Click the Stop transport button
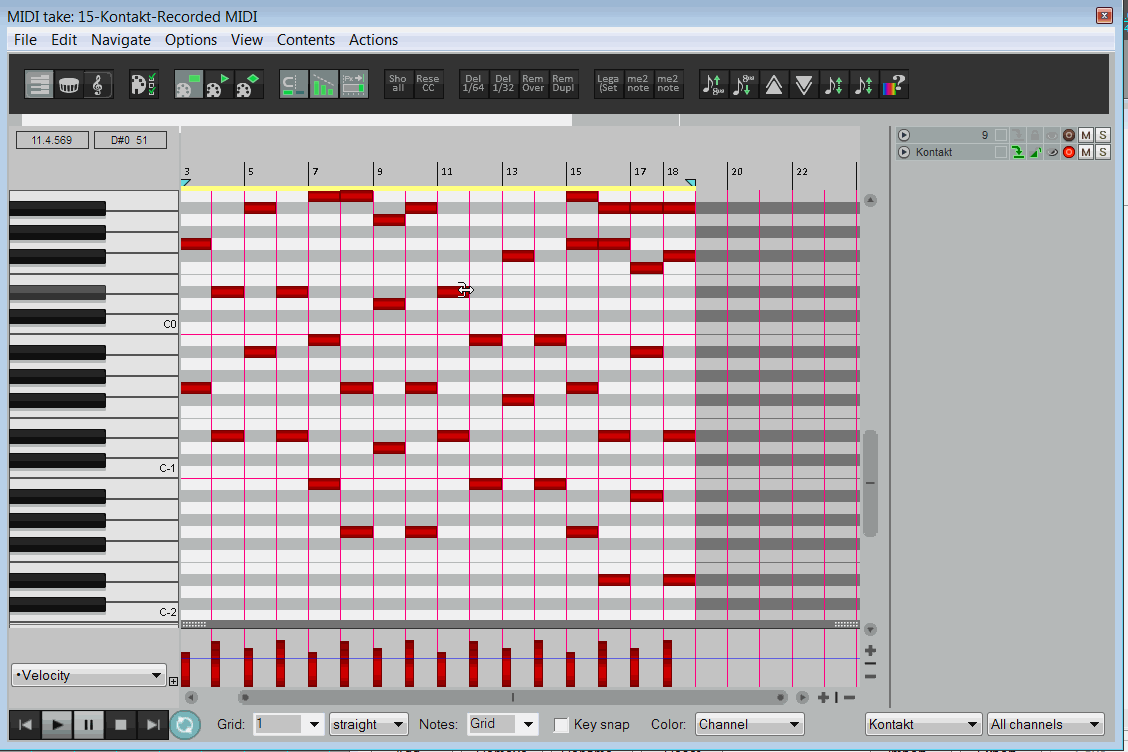1128x752 pixels. pos(121,725)
